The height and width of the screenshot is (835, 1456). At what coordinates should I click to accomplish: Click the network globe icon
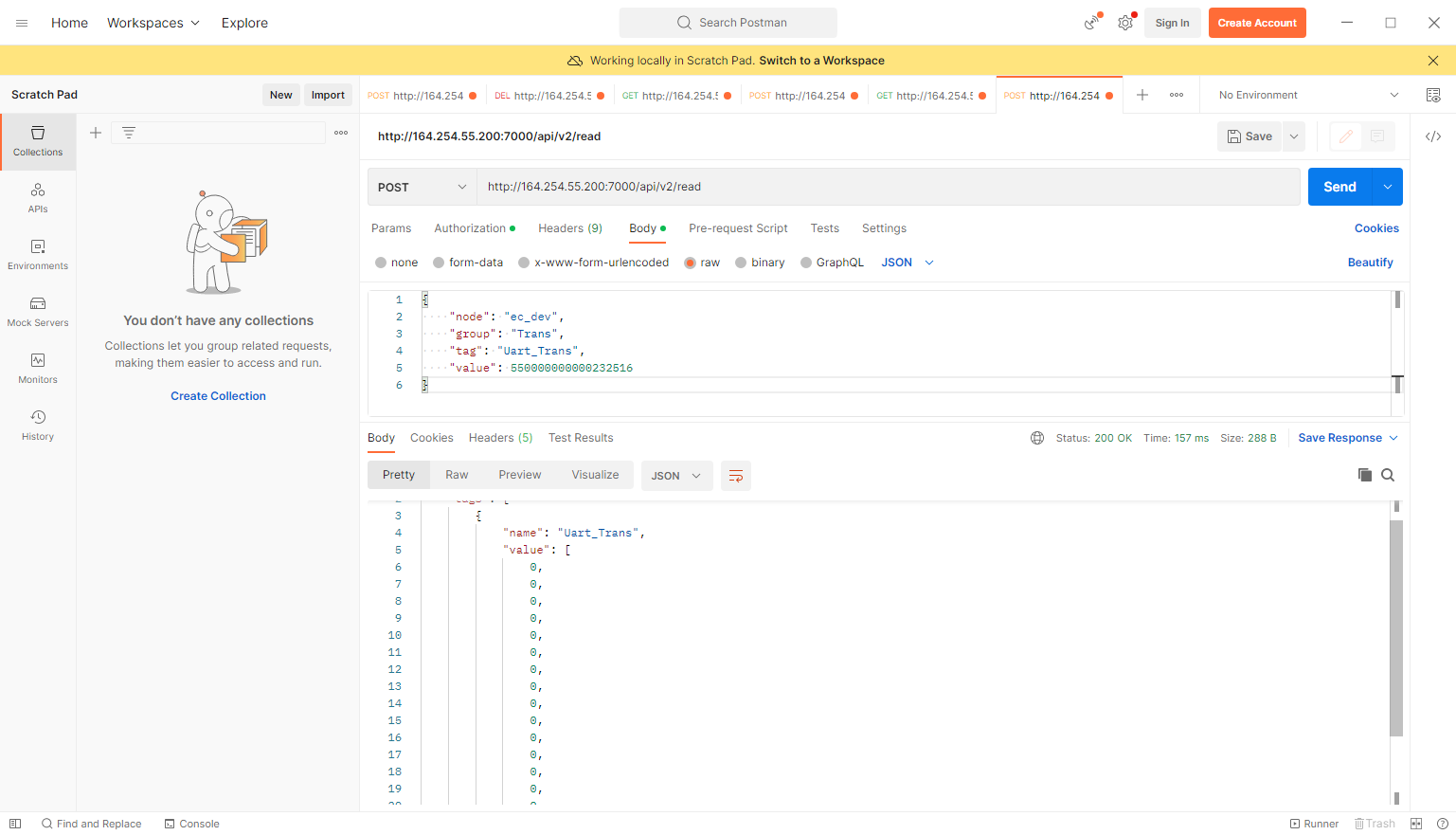pyautogui.click(x=1037, y=438)
